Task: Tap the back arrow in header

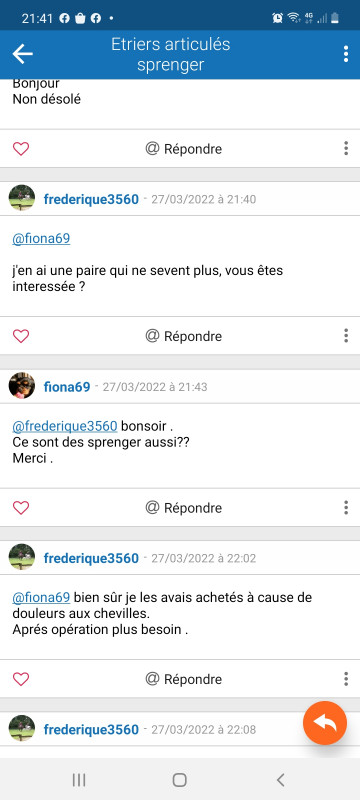Action: (x=22, y=54)
